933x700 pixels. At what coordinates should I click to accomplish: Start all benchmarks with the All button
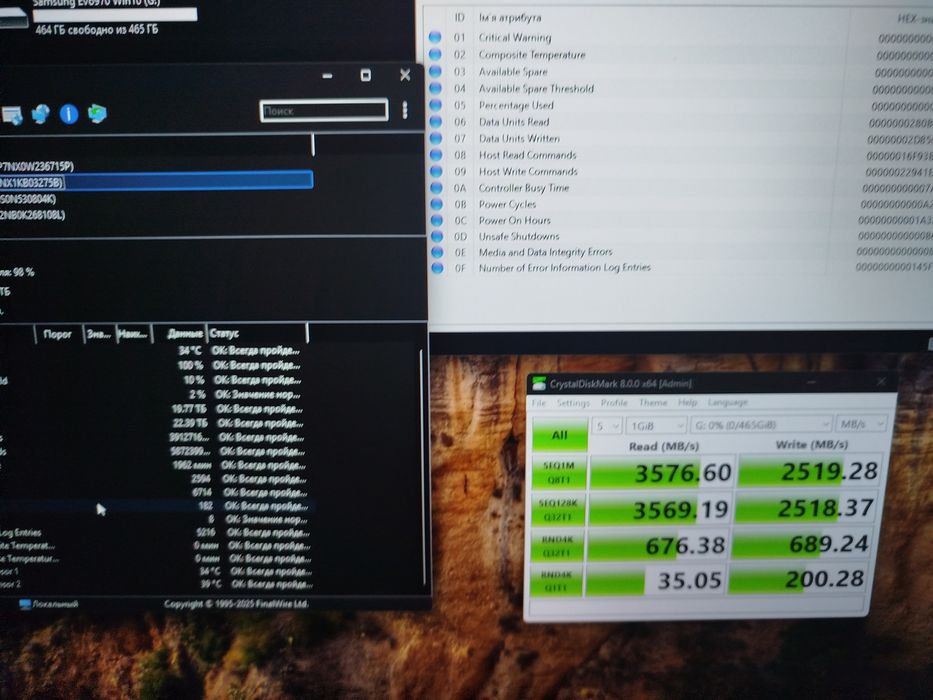point(559,435)
